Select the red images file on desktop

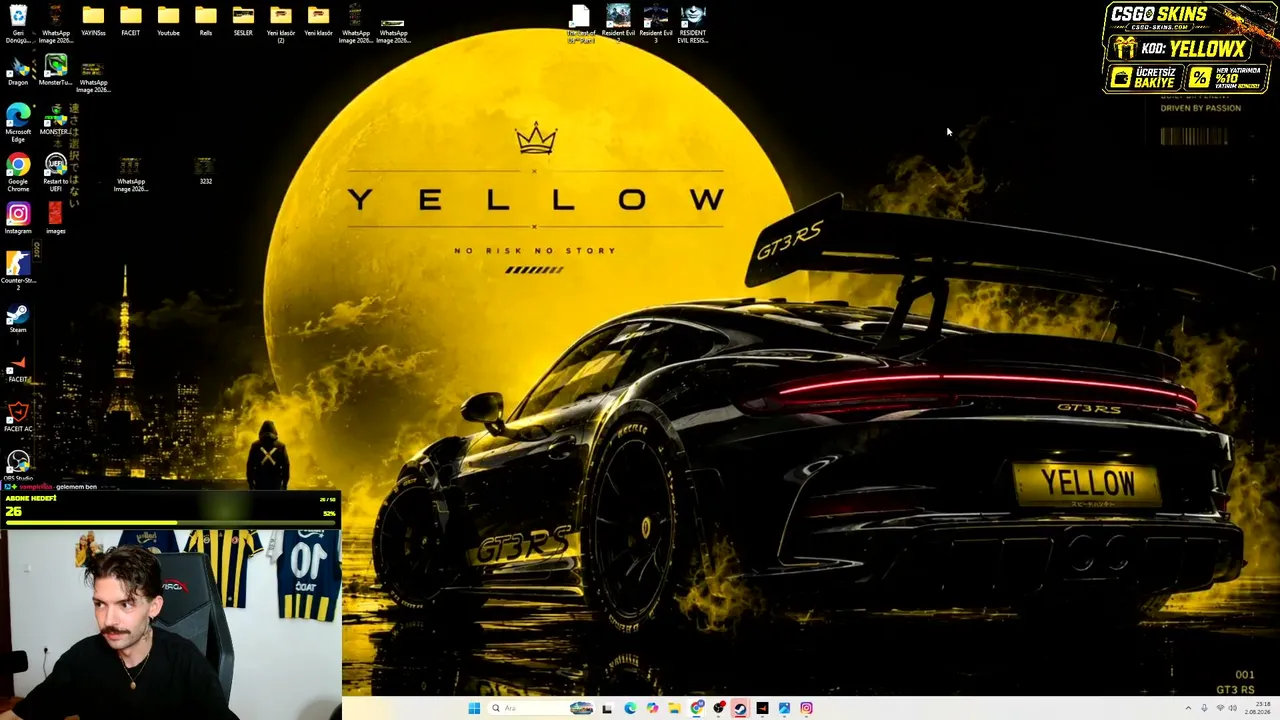[55, 219]
